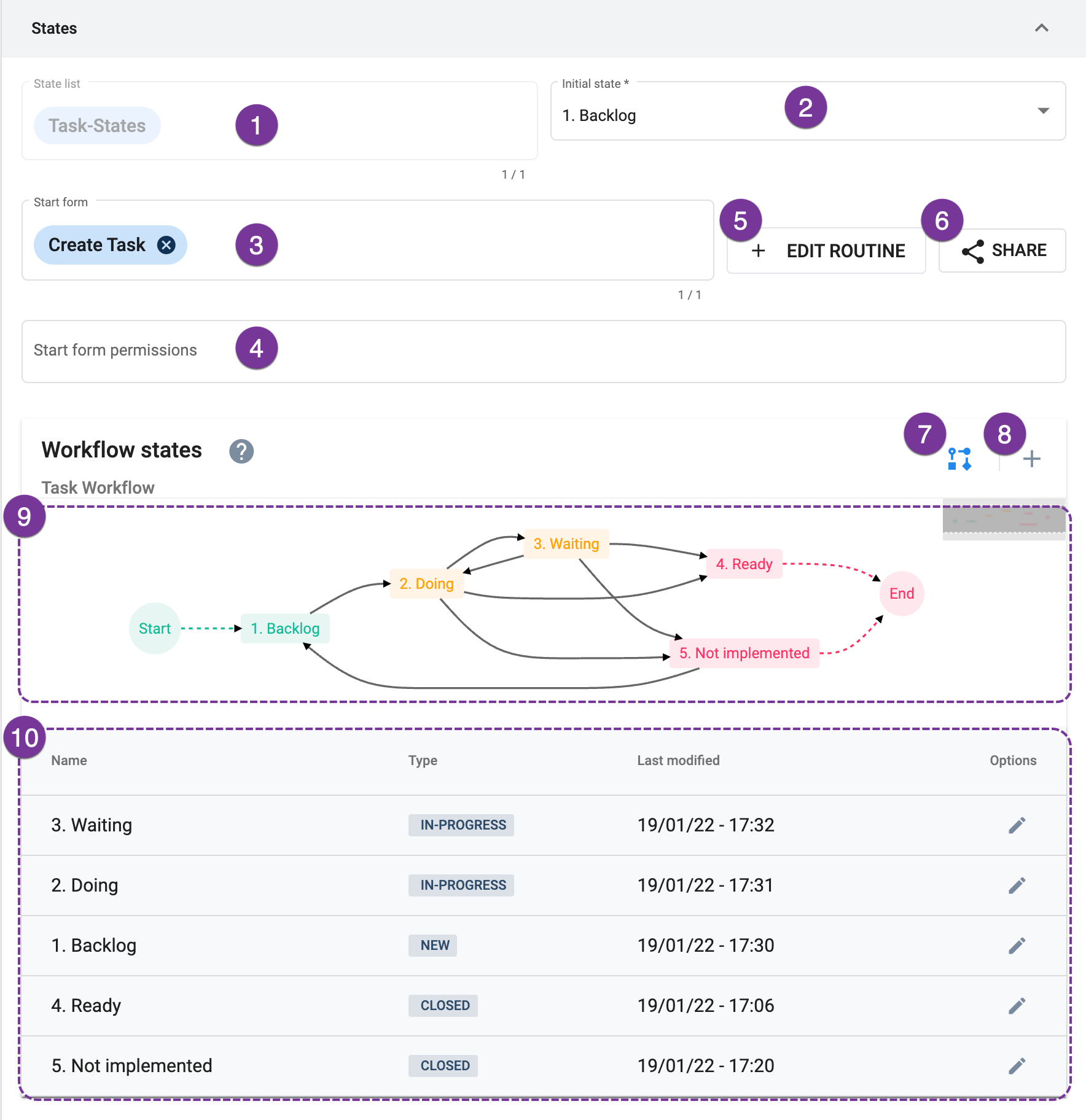
Task: Select the 4. Ready diagram node
Action: (x=744, y=564)
